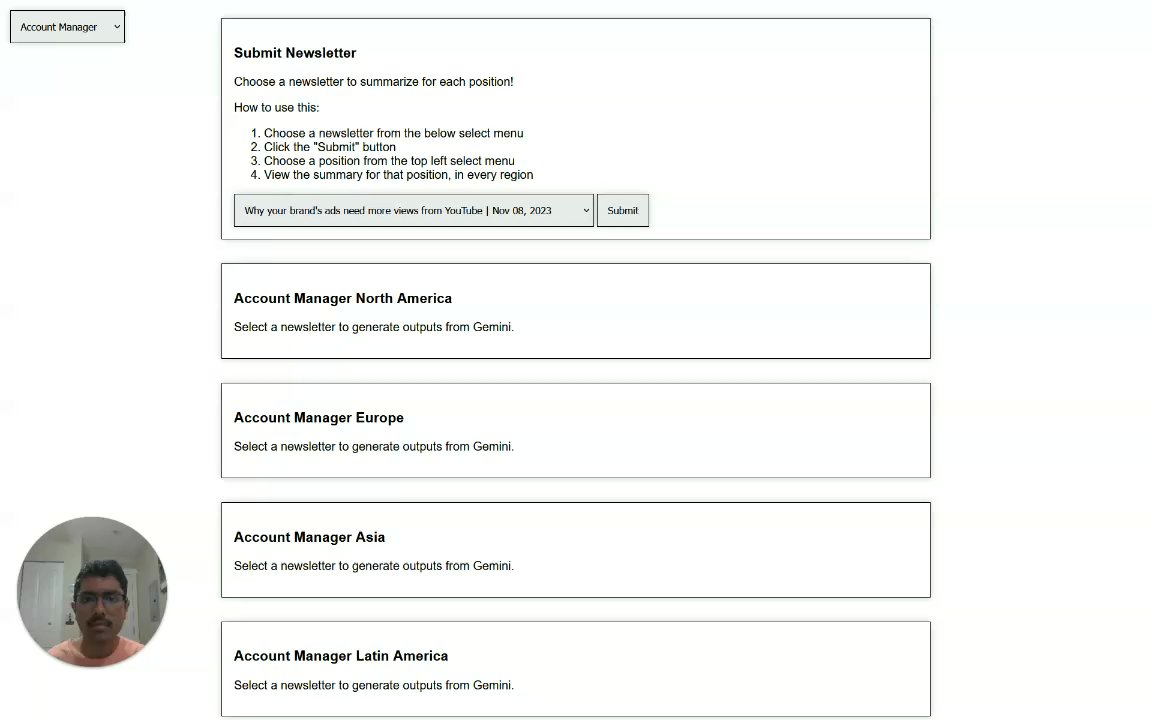The image size is (1152, 720).
Task: Click the newsletter dropdown's chevron arrow
Action: coord(586,210)
